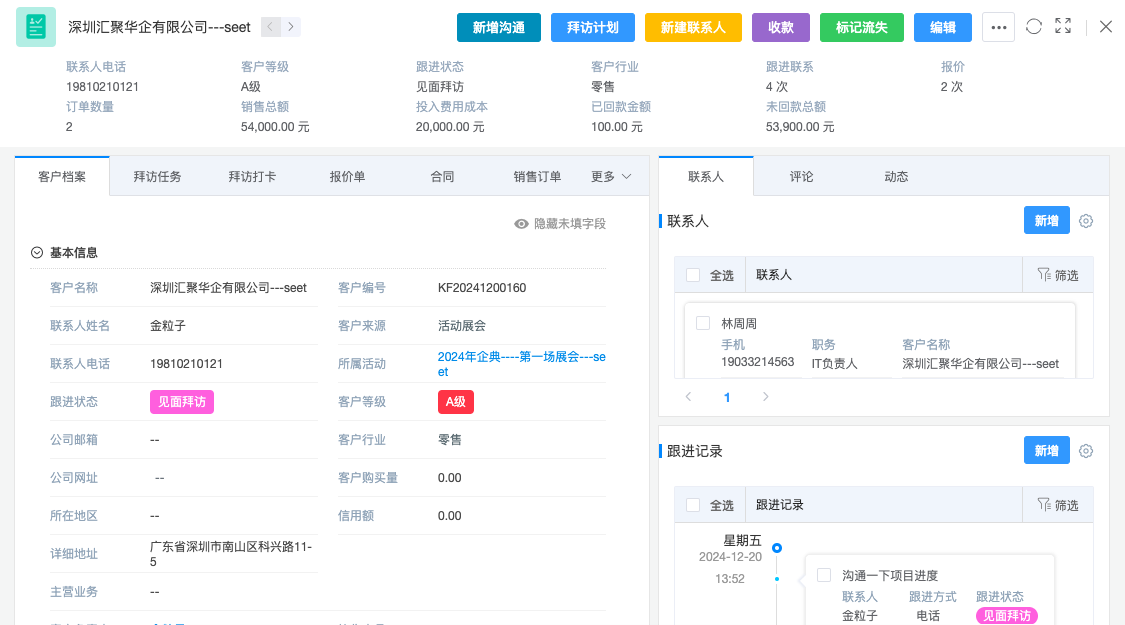Go to next page of contacts
The width and height of the screenshot is (1125, 625).
click(x=765, y=397)
